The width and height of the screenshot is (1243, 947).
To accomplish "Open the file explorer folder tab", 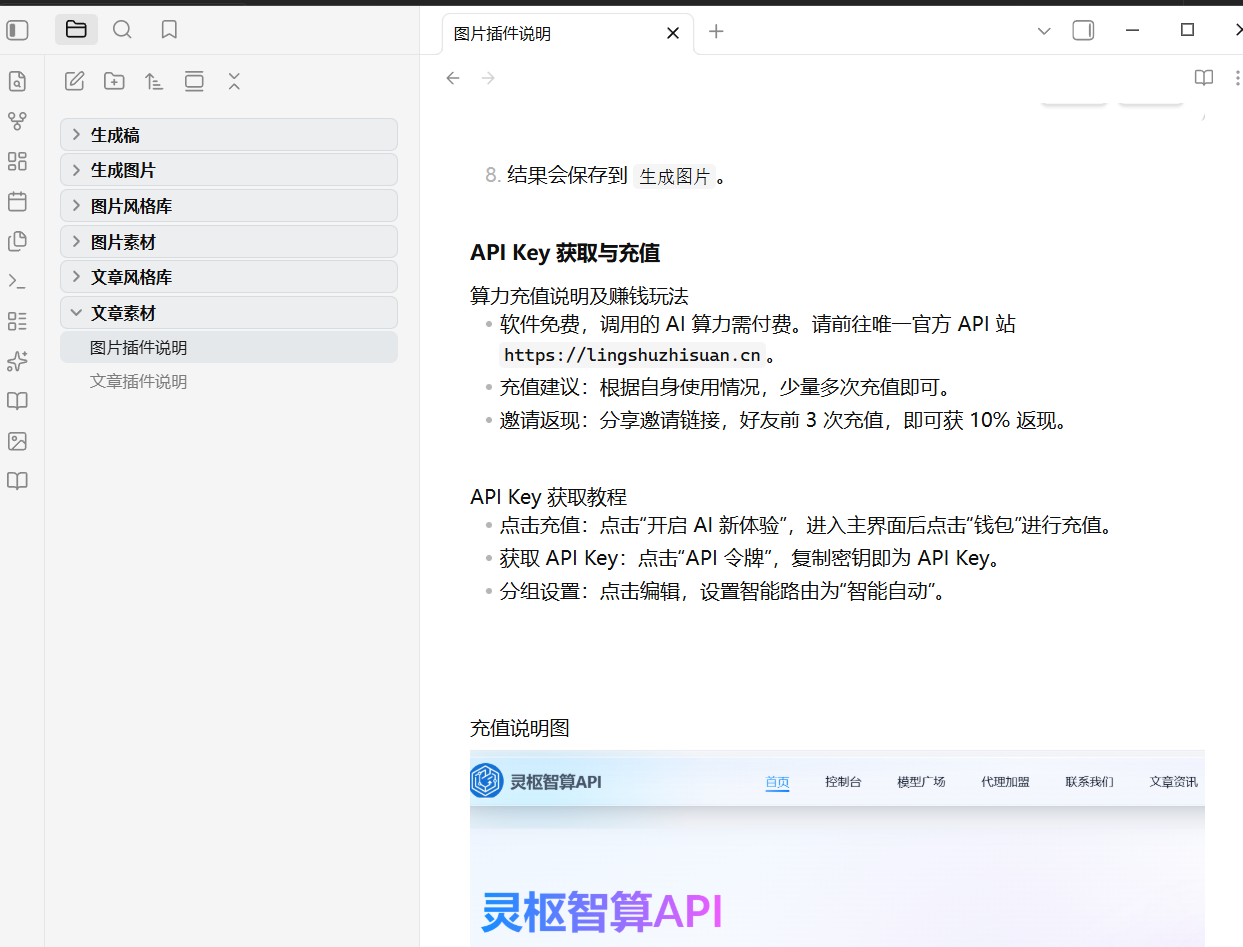I will (76, 30).
